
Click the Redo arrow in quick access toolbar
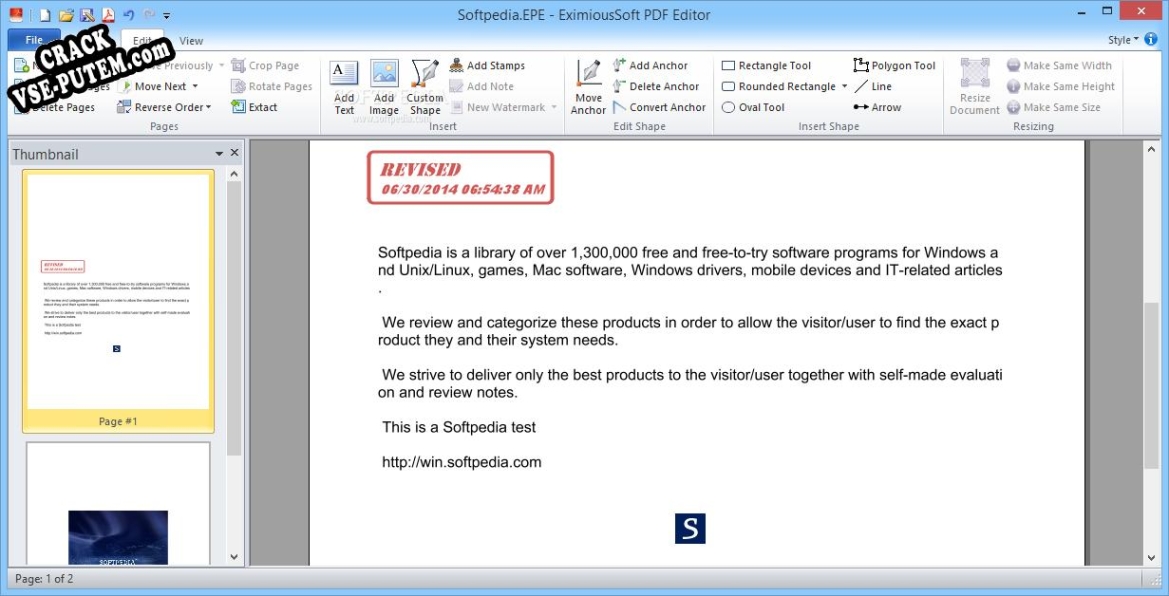(x=149, y=15)
